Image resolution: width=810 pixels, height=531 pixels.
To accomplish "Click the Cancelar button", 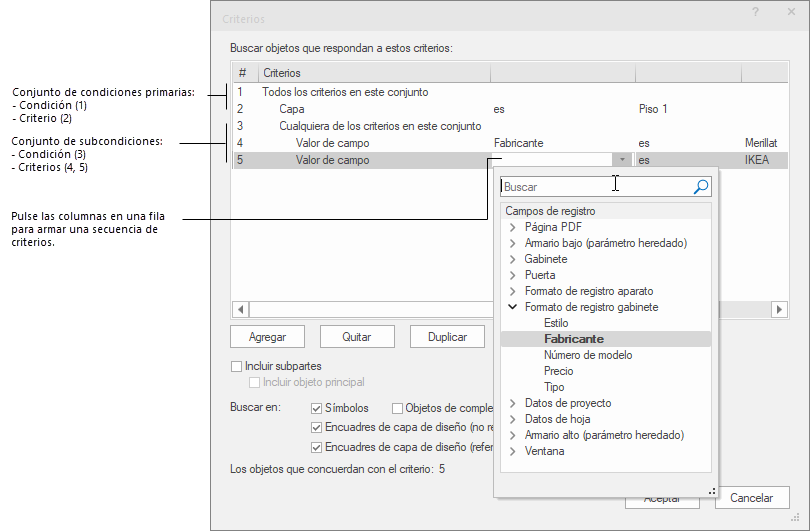I will (751, 498).
